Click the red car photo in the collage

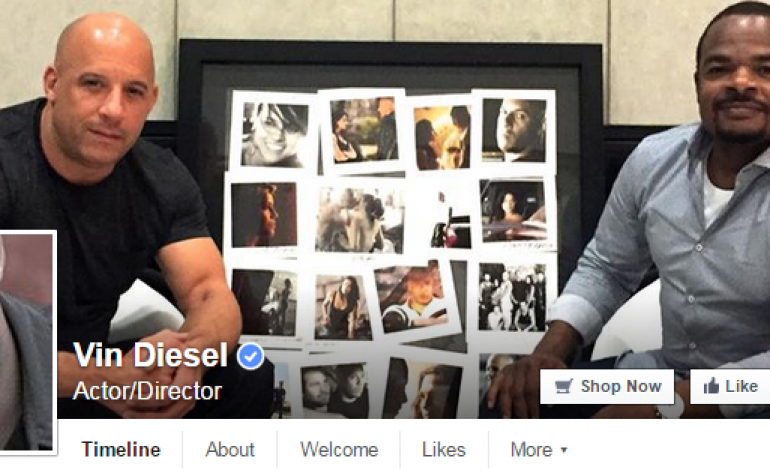click(450, 219)
